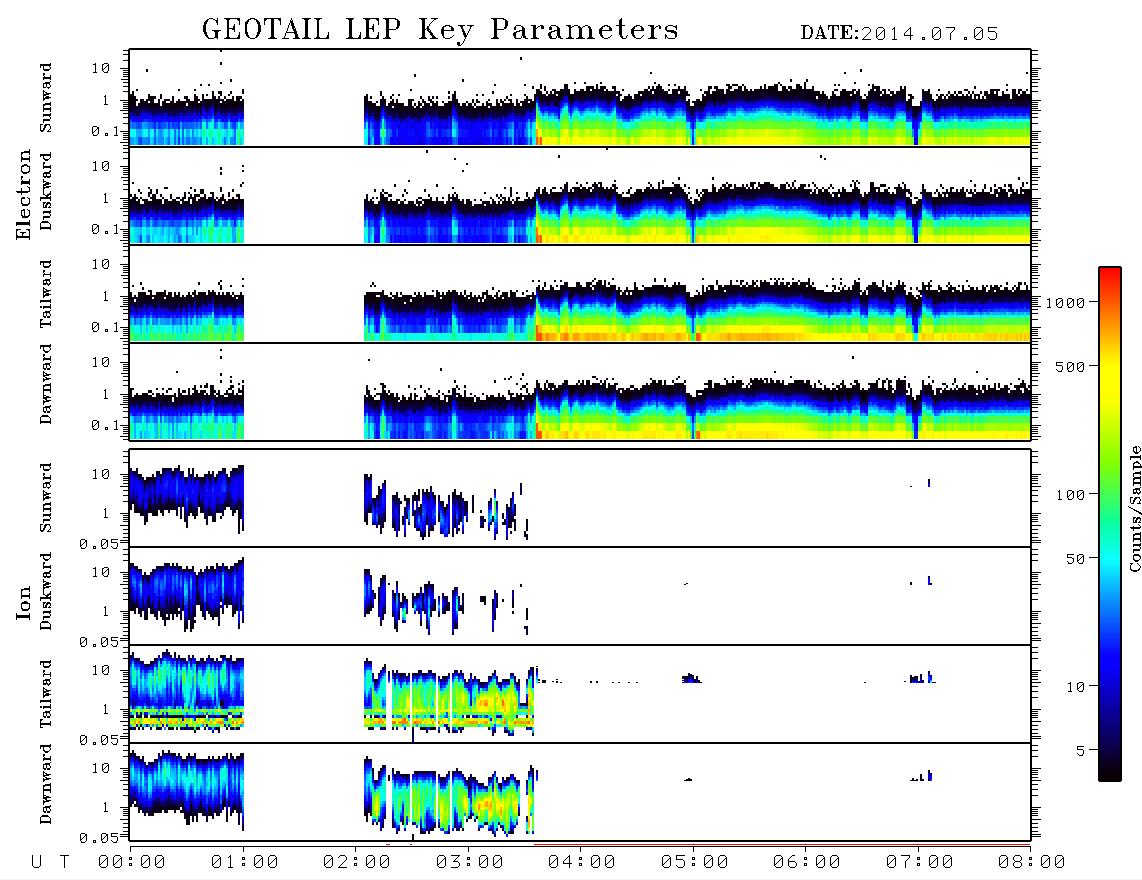Click the Electron "Tailward" panel label
The image size is (1142, 880).
(x=46, y=294)
